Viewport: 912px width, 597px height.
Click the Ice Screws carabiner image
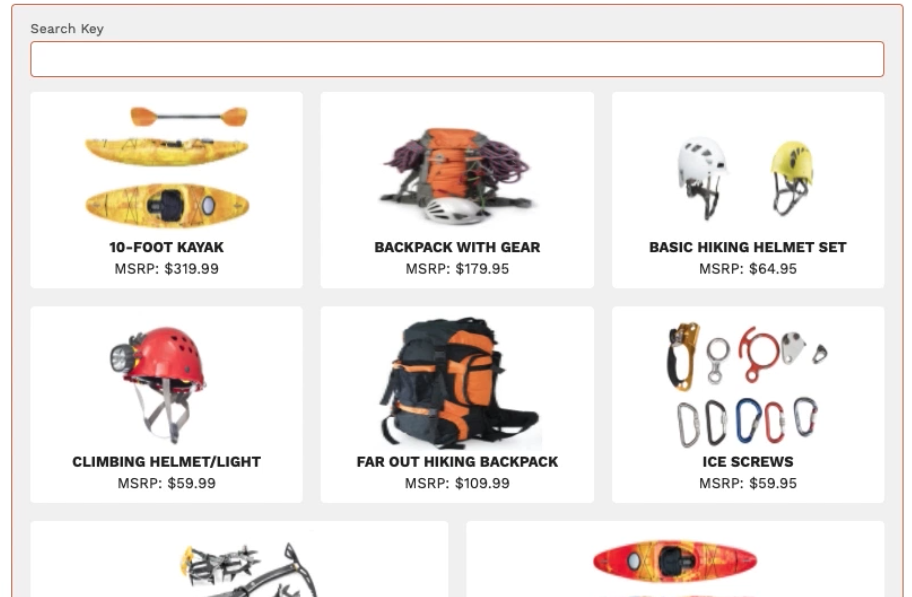747,385
